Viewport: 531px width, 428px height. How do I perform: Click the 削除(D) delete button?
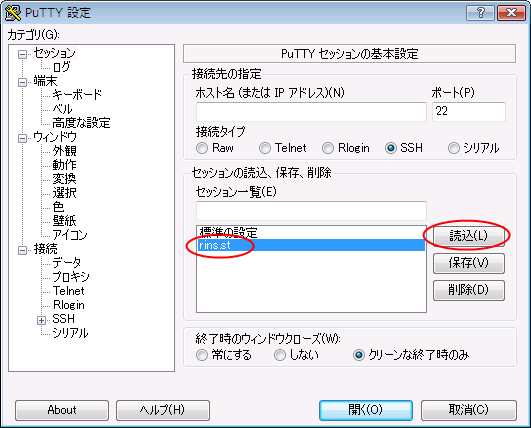click(469, 290)
